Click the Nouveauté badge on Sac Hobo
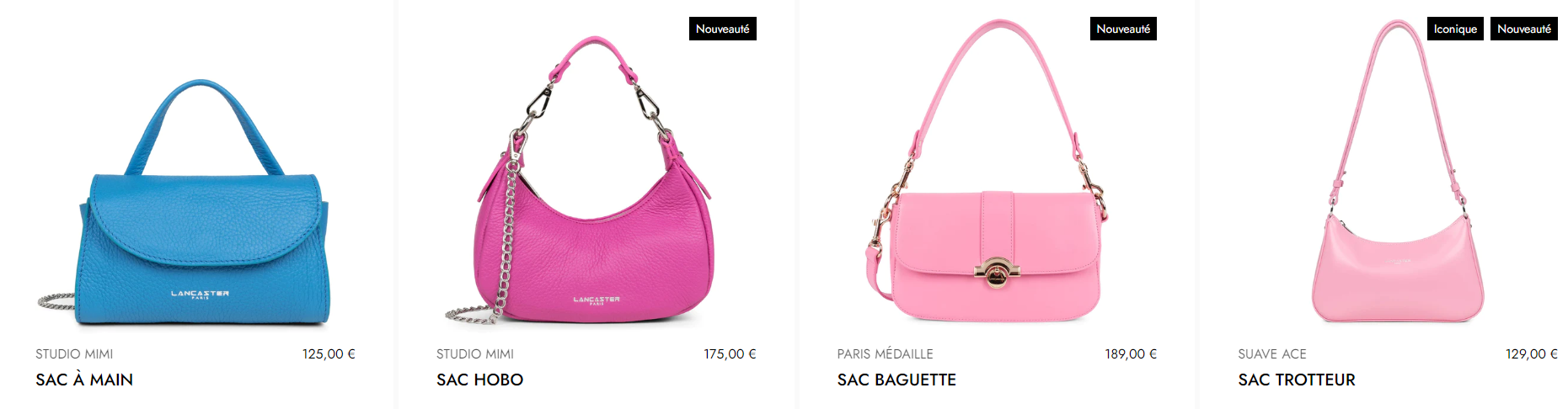This screenshot has width=1568, height=409. click(x=723, y=29)
